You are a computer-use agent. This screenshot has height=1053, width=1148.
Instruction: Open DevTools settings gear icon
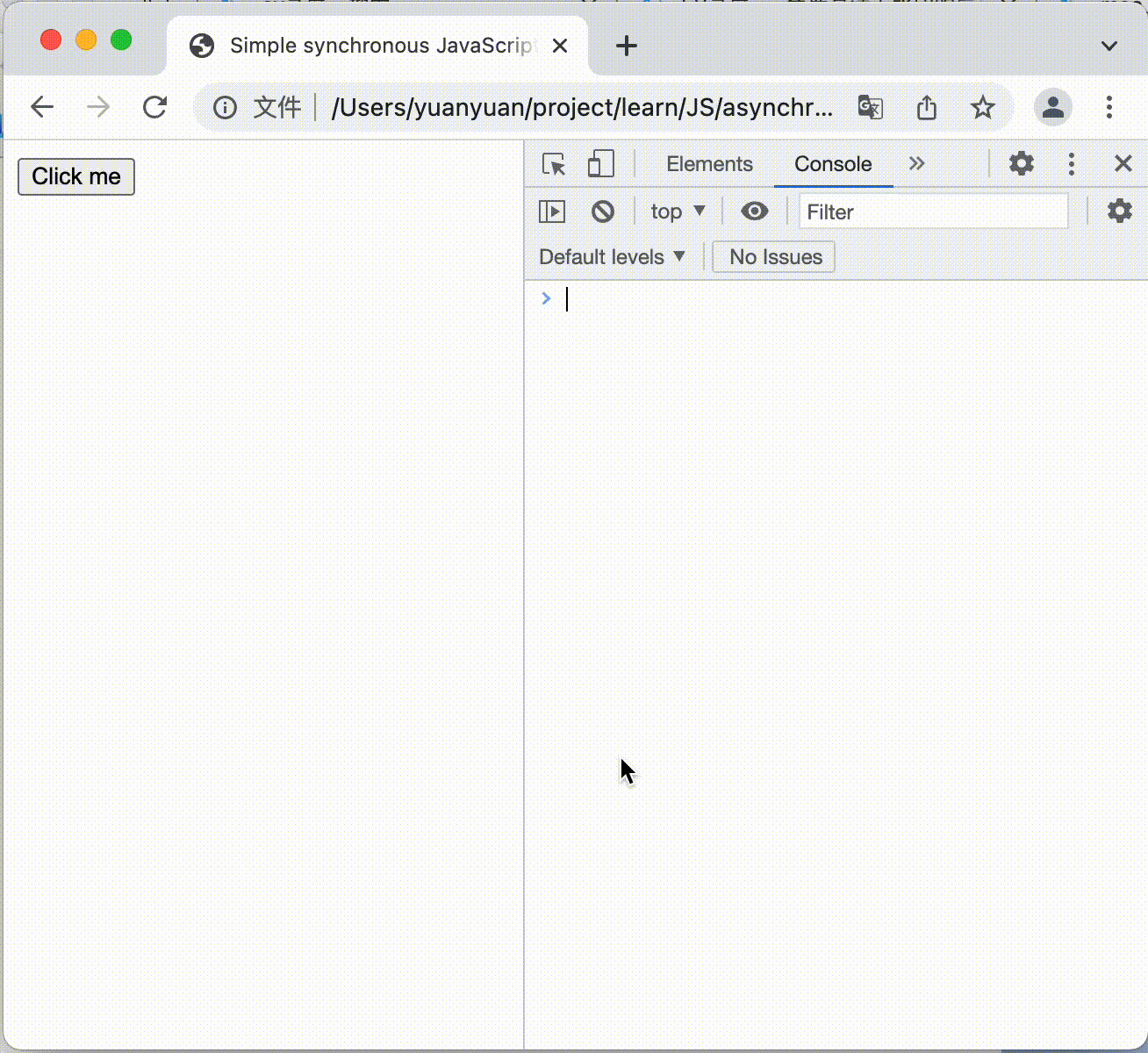tap(1021, 163)
